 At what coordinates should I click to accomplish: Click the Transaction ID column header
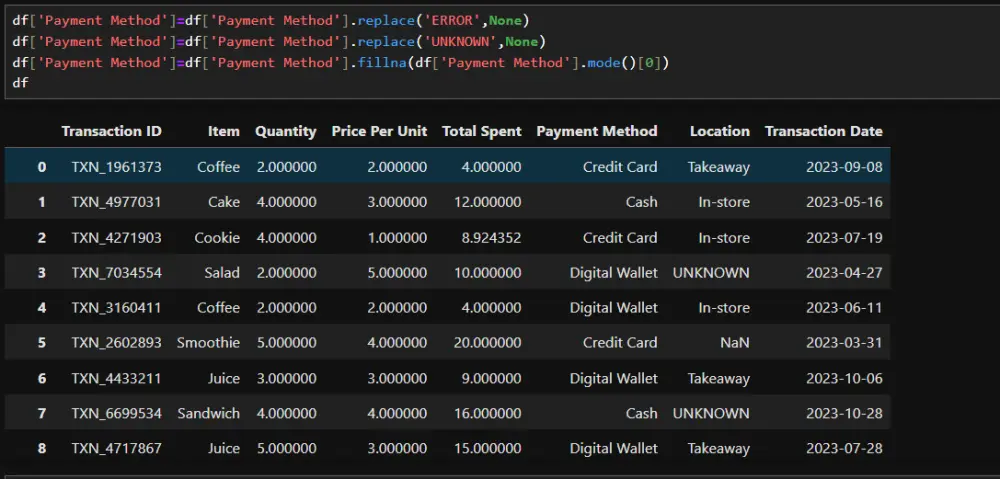click(112, 131)
